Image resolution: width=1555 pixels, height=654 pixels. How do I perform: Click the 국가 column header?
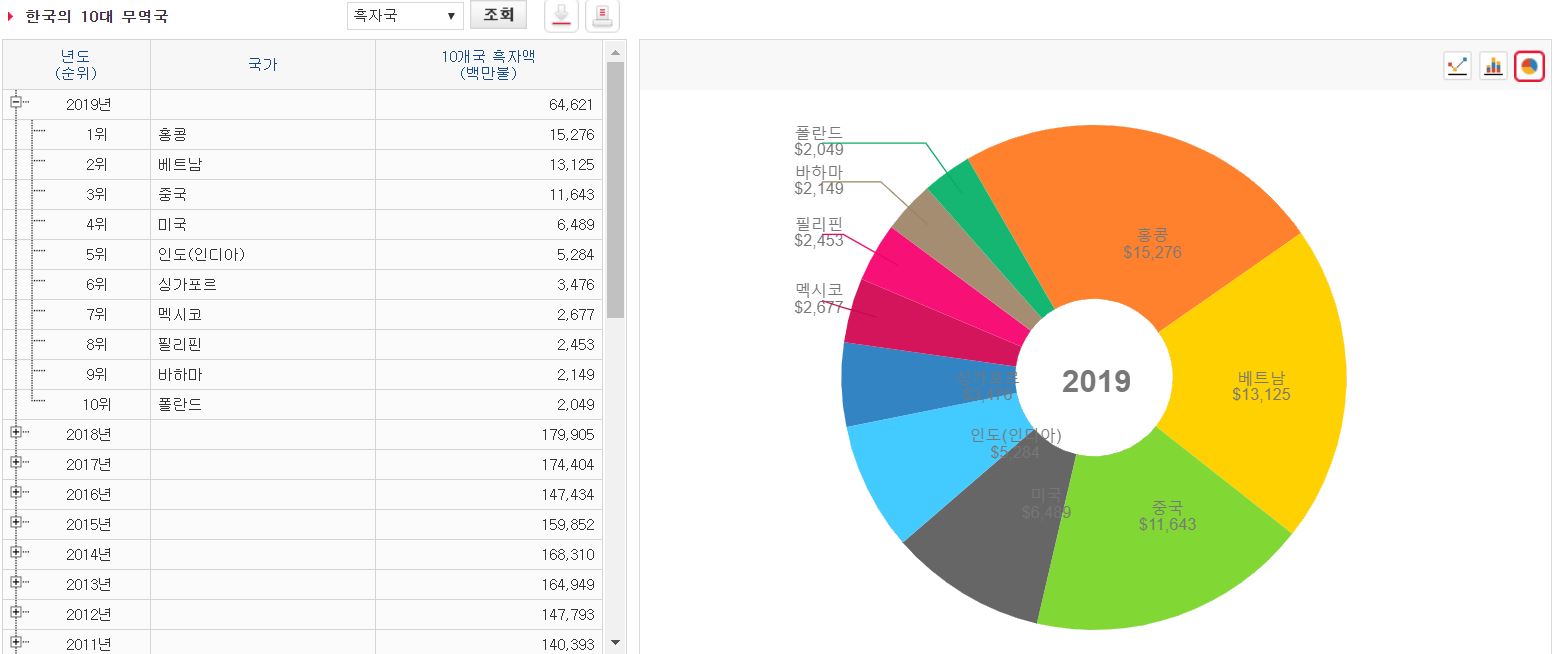pyautogui.click(x=262, y=65)
